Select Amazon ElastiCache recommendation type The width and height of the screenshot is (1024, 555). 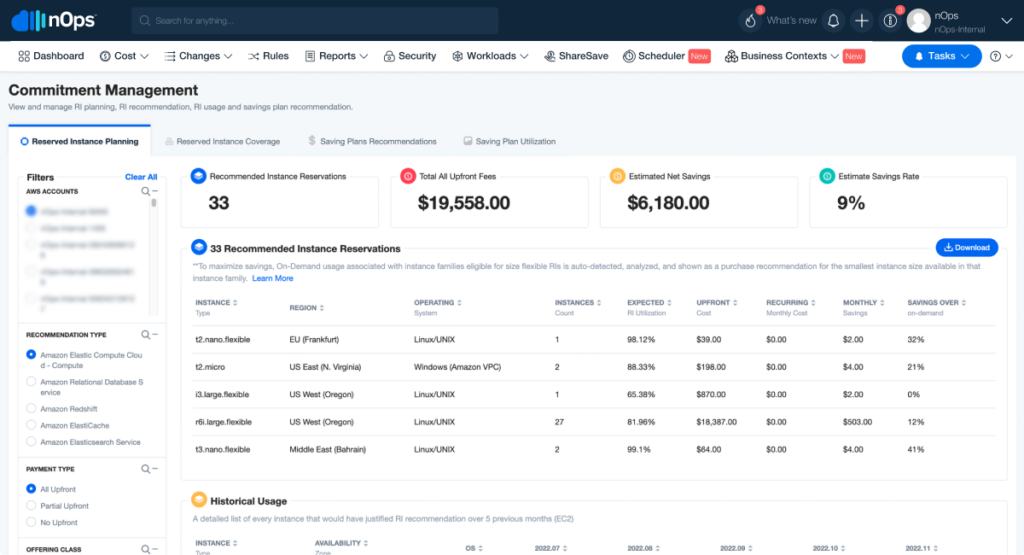point(31,425)
